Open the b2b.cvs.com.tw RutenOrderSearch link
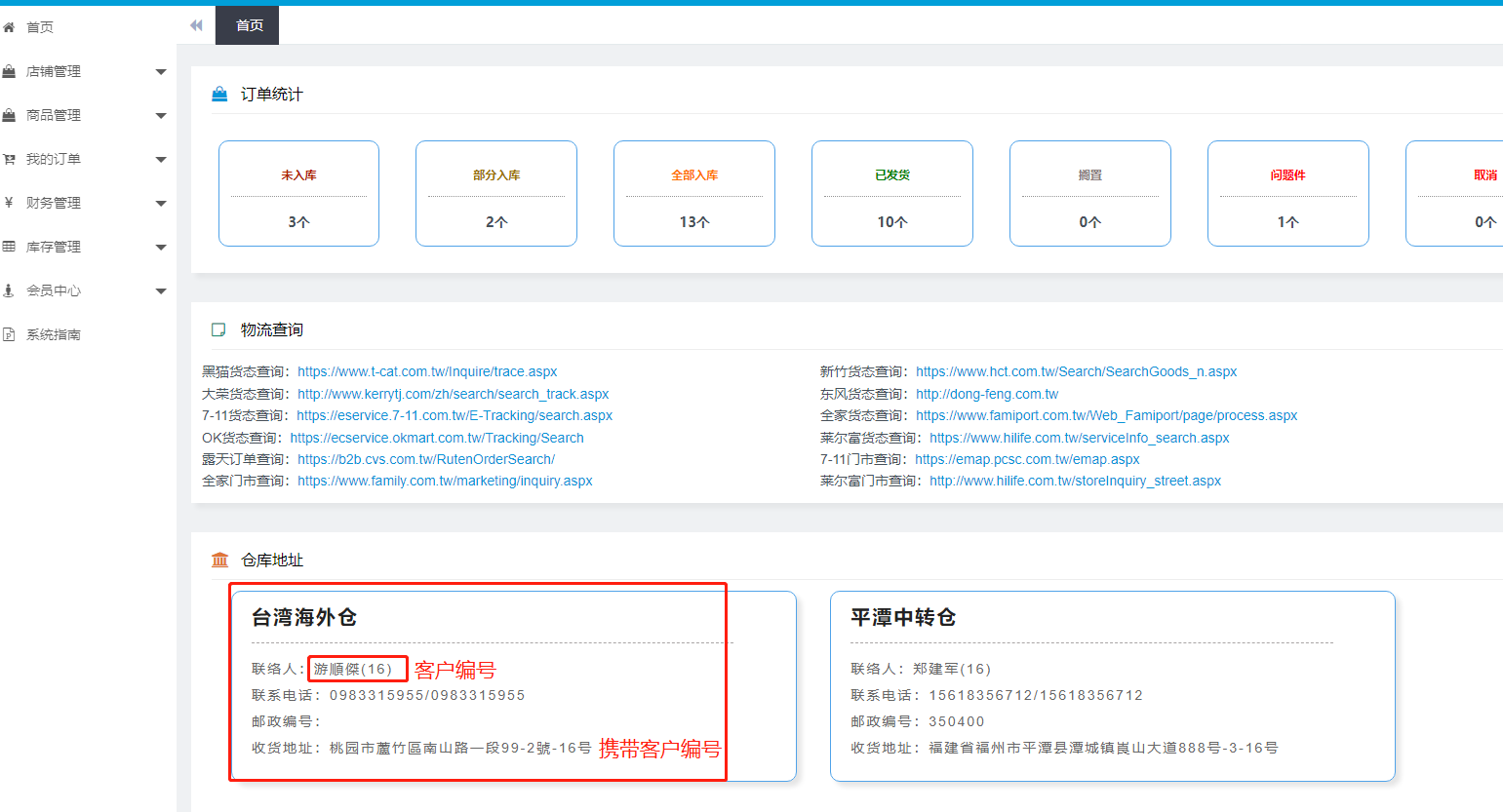1503x812 pixels. 426,459
